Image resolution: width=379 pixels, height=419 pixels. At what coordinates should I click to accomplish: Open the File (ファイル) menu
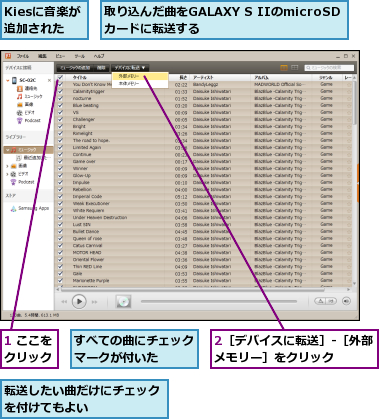click(x=23, y=56)
